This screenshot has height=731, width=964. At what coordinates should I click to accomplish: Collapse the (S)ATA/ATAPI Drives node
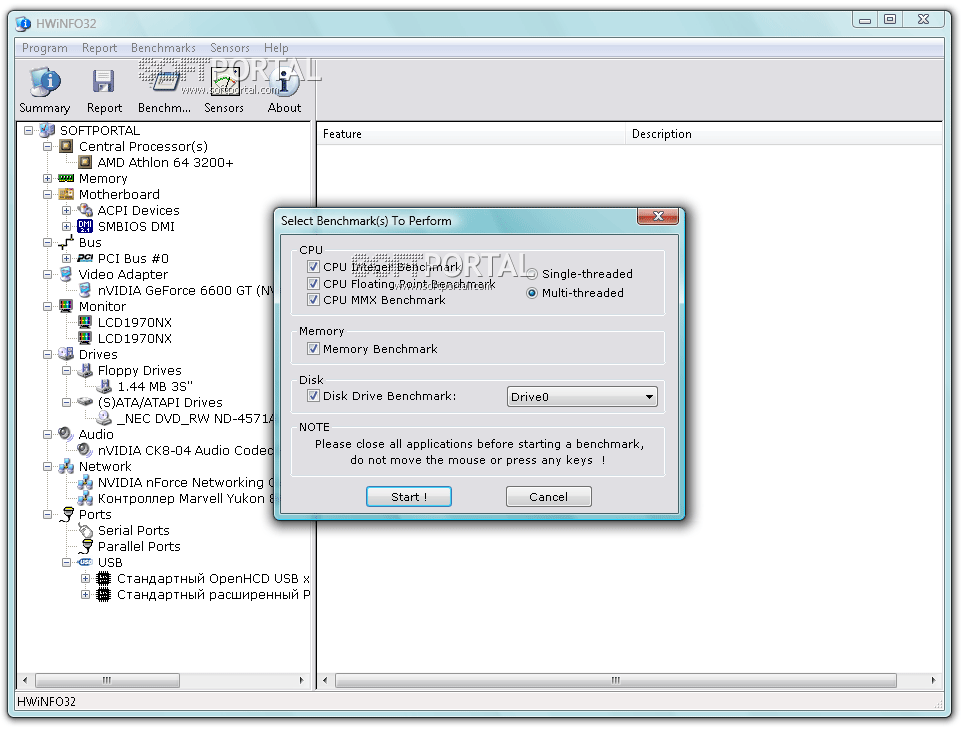(66, 402)
